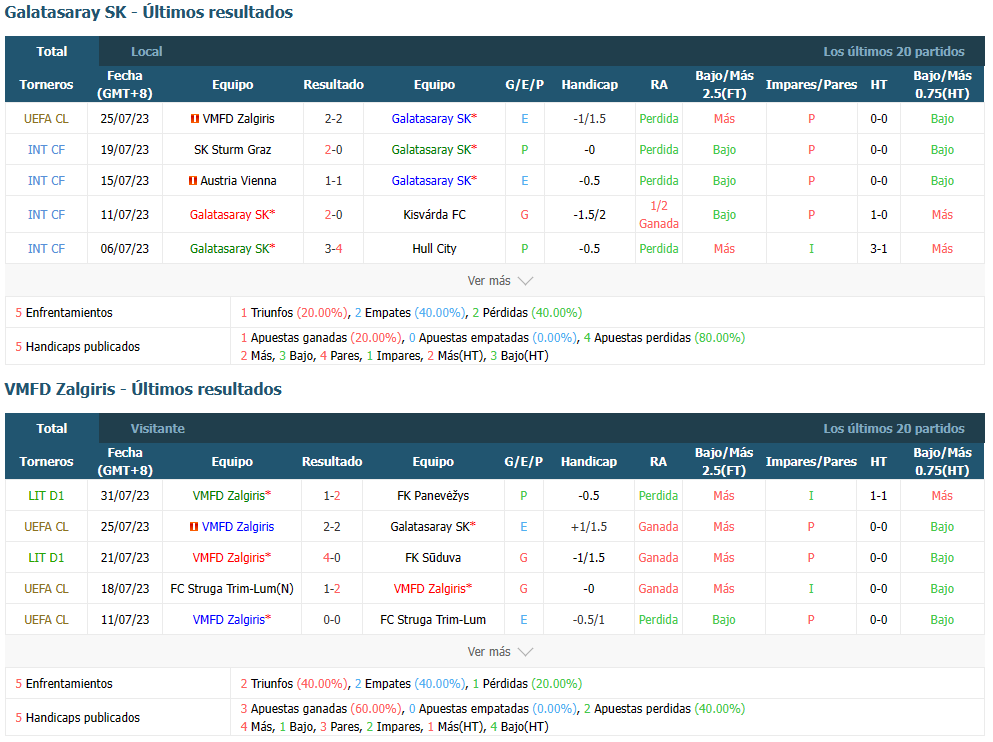
Task: Click red card icon beside VMFD Zalgiris in Galatasaray table
Action: 195,119
